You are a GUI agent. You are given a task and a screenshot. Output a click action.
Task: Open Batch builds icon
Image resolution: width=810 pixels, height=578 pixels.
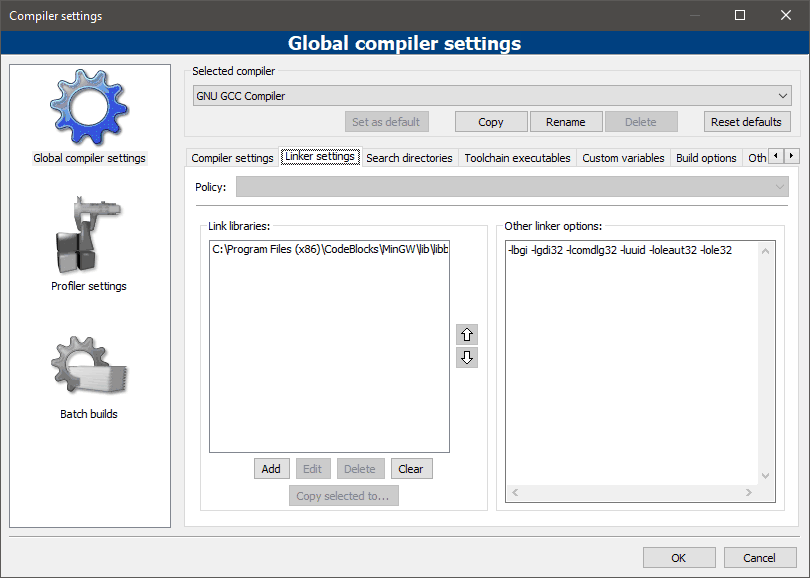click(x=89, y=366)
